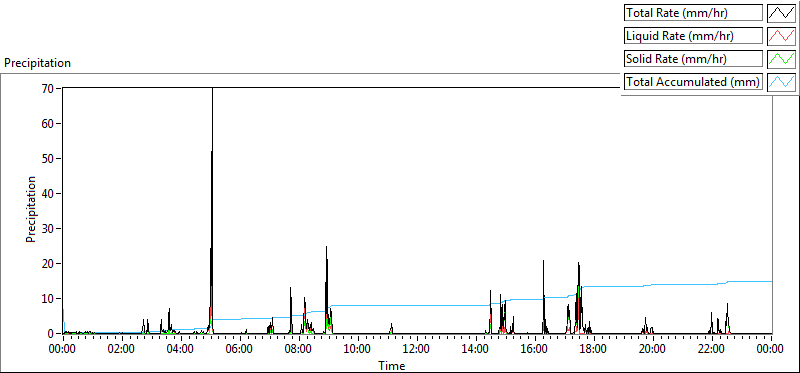Image resolution: width=800 pixels, height=373 pixels.
Task: Click the Time axis title
Action: tap(392, 365)
